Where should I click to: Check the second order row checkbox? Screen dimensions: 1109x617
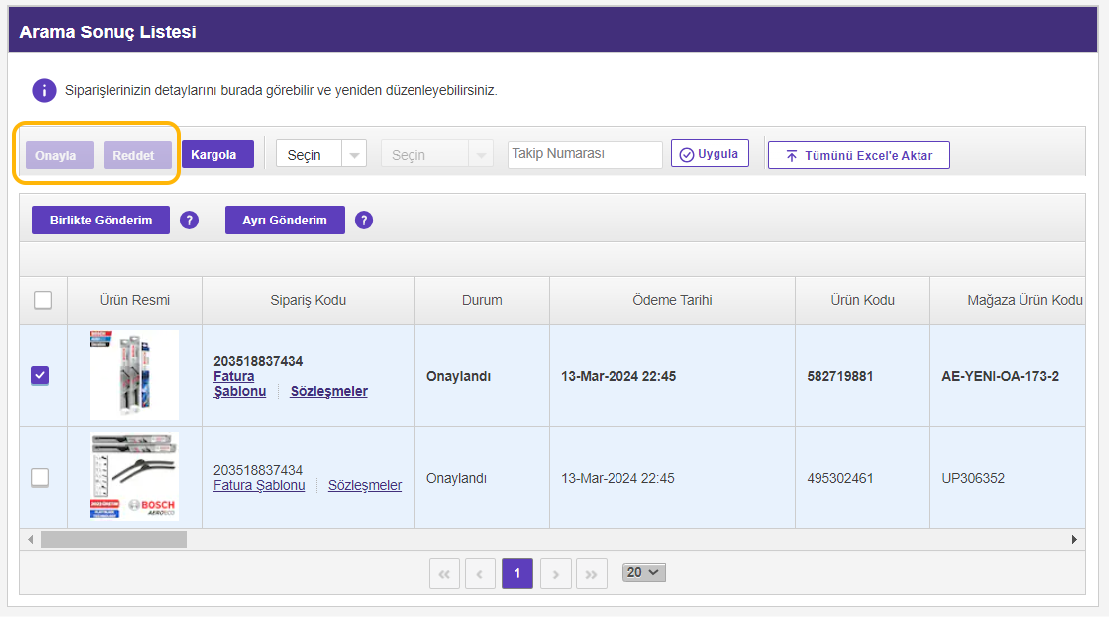[40, 477]
